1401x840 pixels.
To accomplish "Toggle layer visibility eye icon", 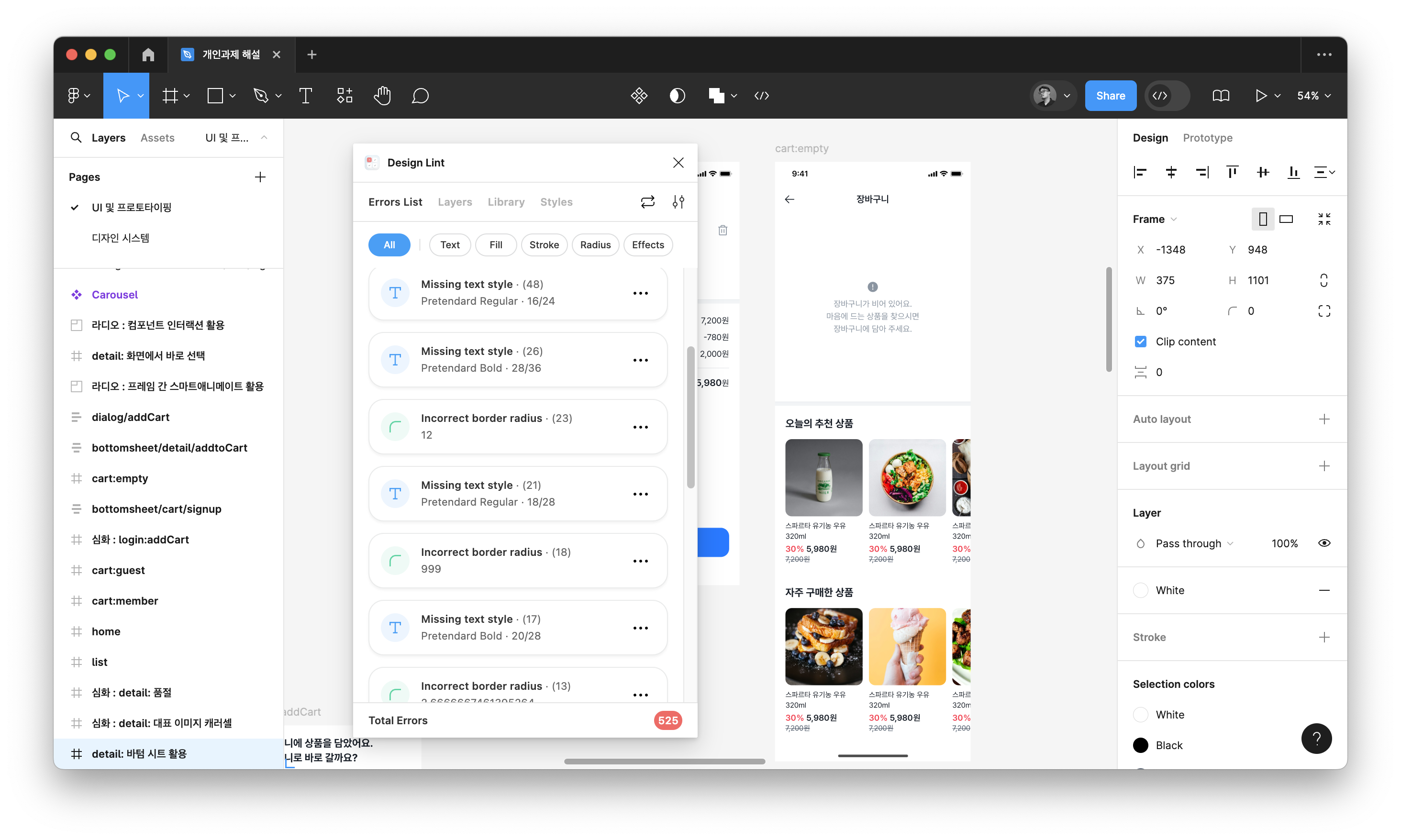I will pos(1324,543).
